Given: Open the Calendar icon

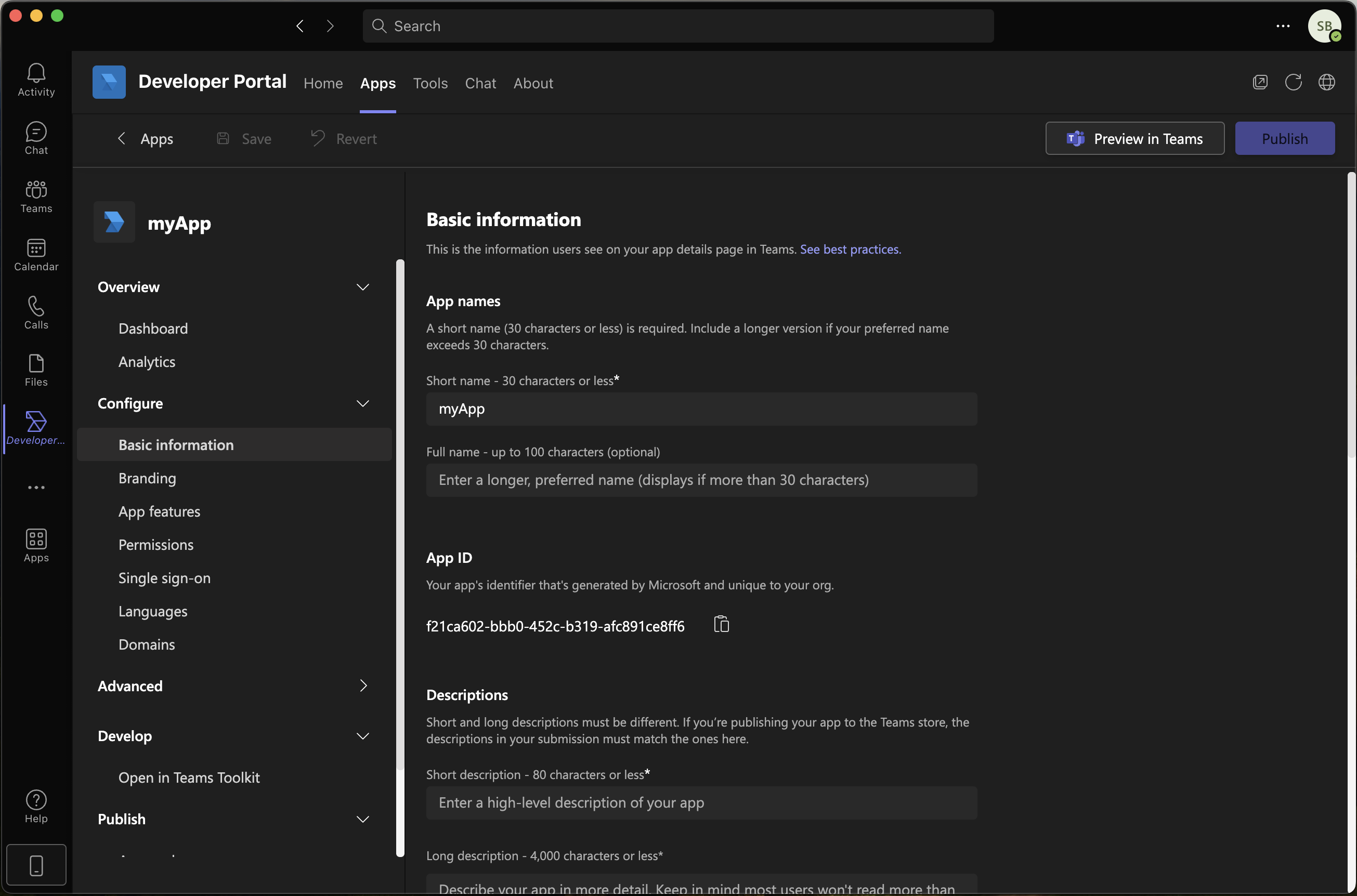Looking at the screenshot, I should point(36,255).
